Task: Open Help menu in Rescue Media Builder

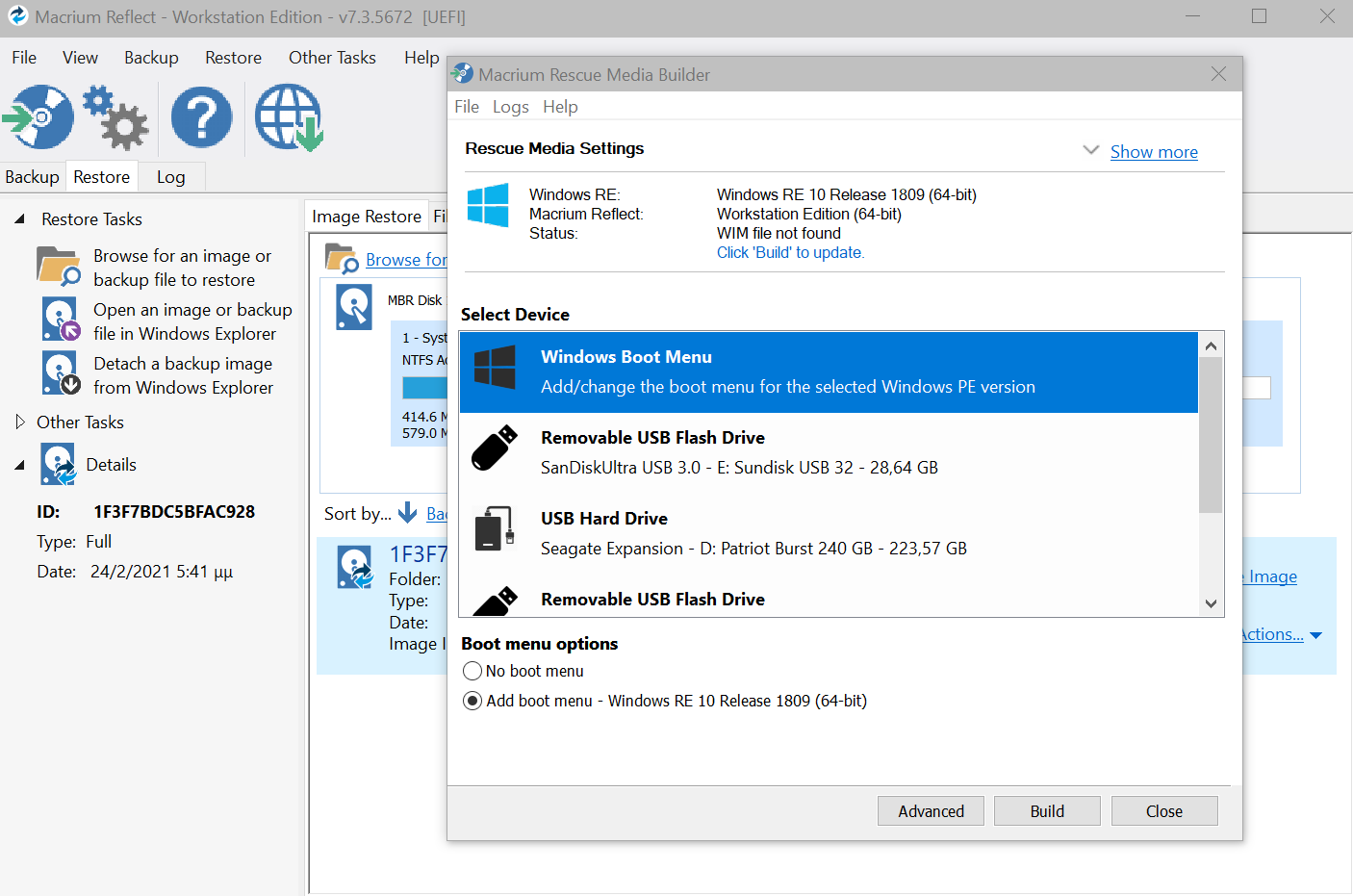Action: (x=560, y=107)
